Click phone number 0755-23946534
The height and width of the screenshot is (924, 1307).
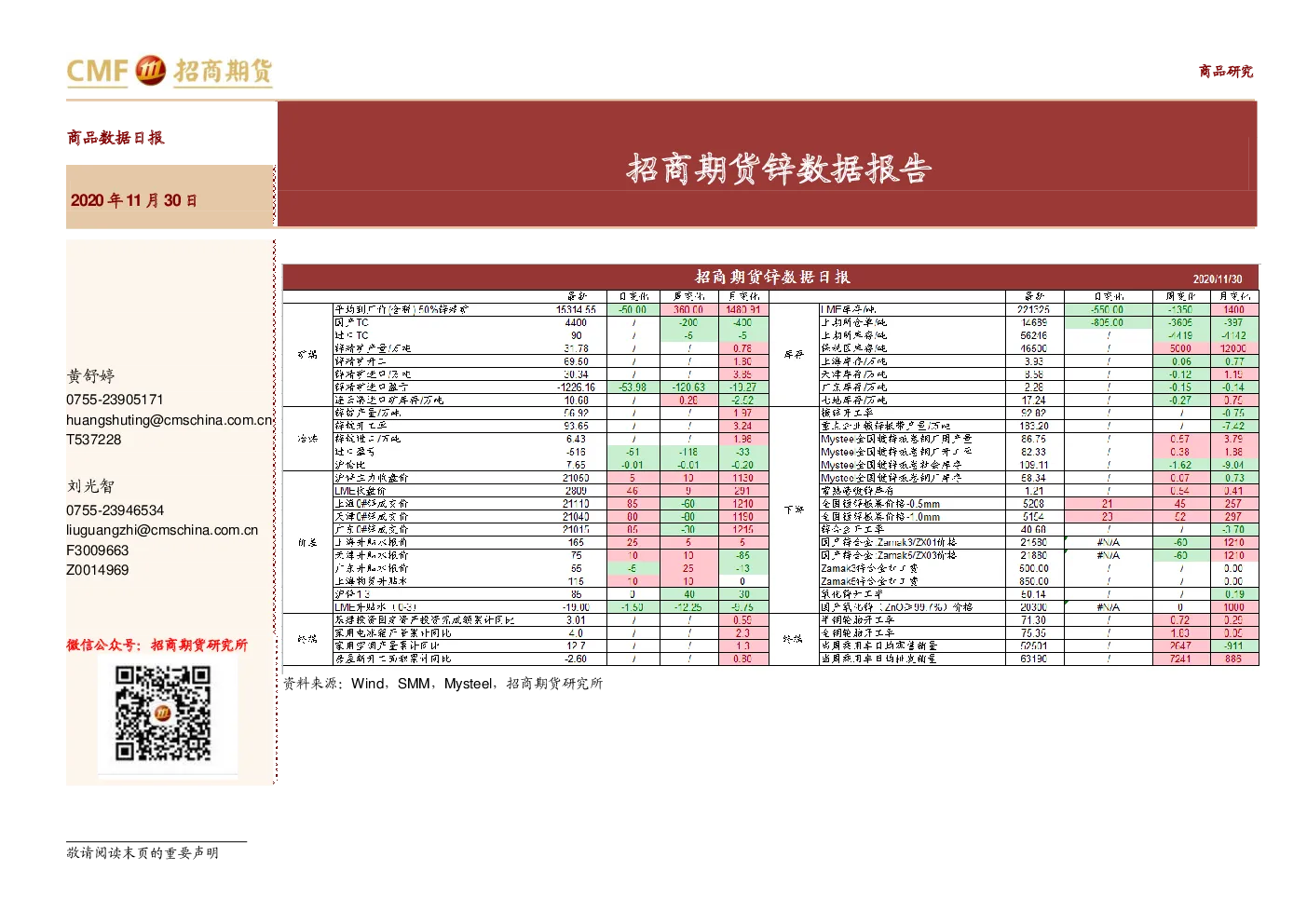pyautogui.click(x=115, y=510)
